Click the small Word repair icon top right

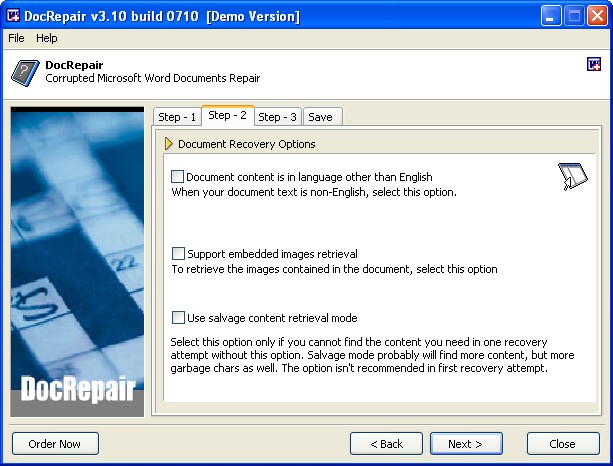(594, 64)
